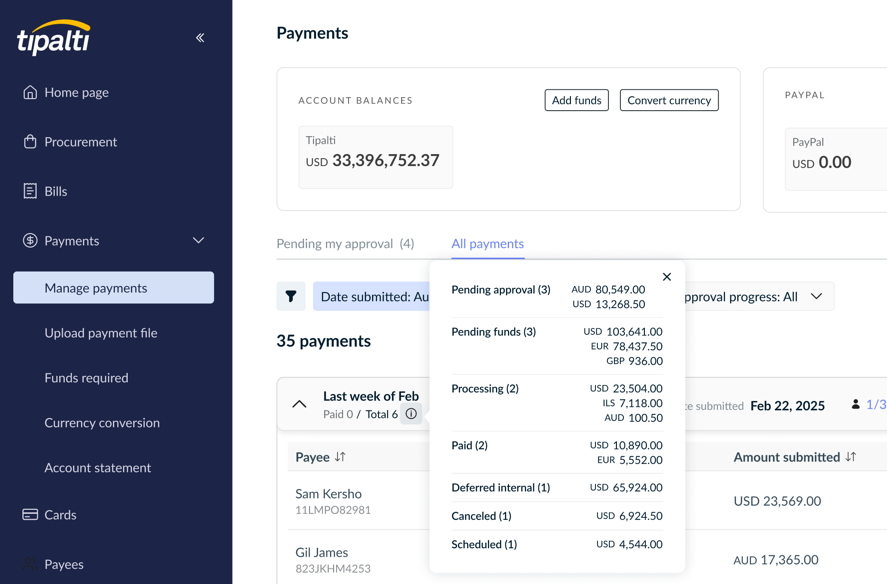Viewport: 887px width, 584px height.
Task: Switch to Pending my approval tab
Action: (346, 244)
